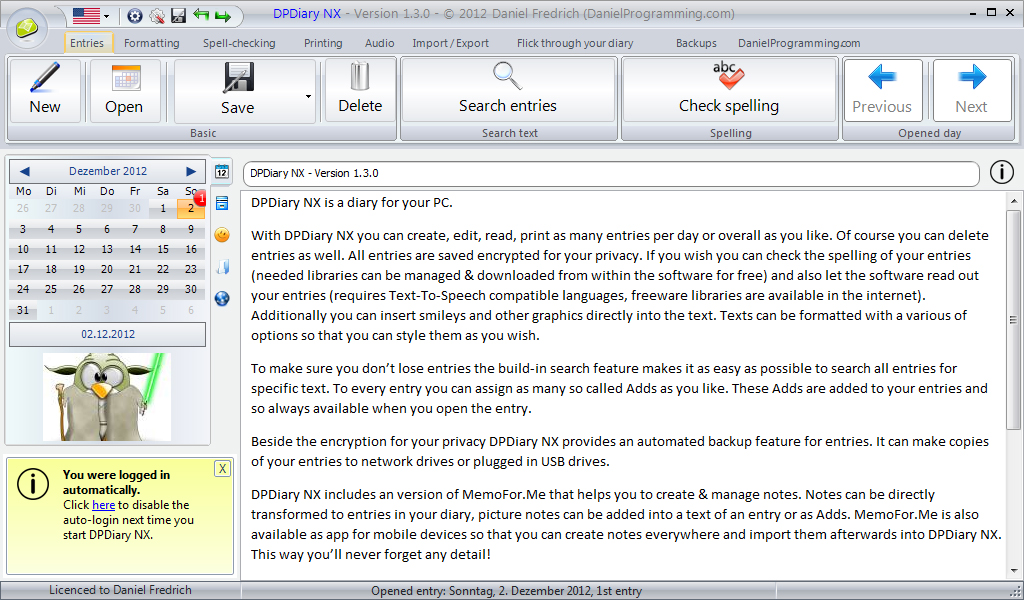1024x600 pixels.
Task: Open the Import / Export tab
Action: tap(451, 43)
